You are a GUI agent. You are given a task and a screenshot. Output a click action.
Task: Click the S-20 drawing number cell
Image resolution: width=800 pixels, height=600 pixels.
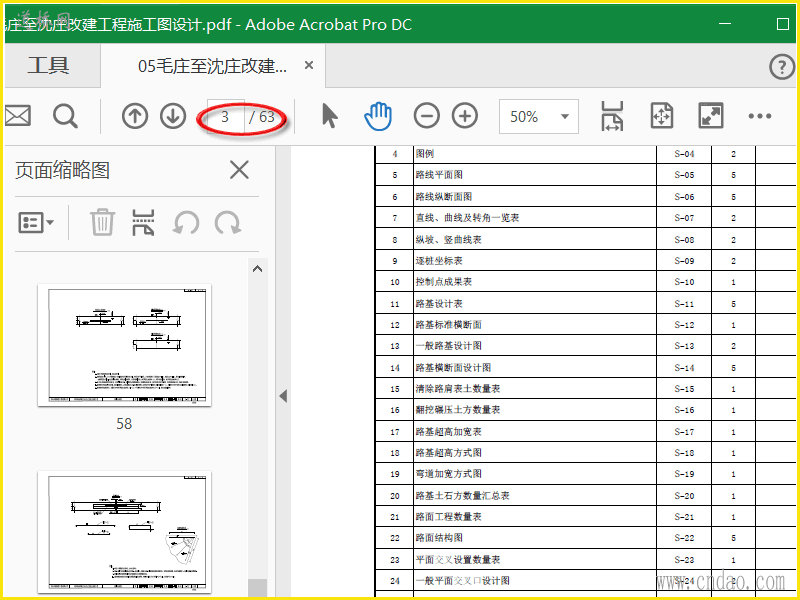pyautogui.click(x=684, y=496)
